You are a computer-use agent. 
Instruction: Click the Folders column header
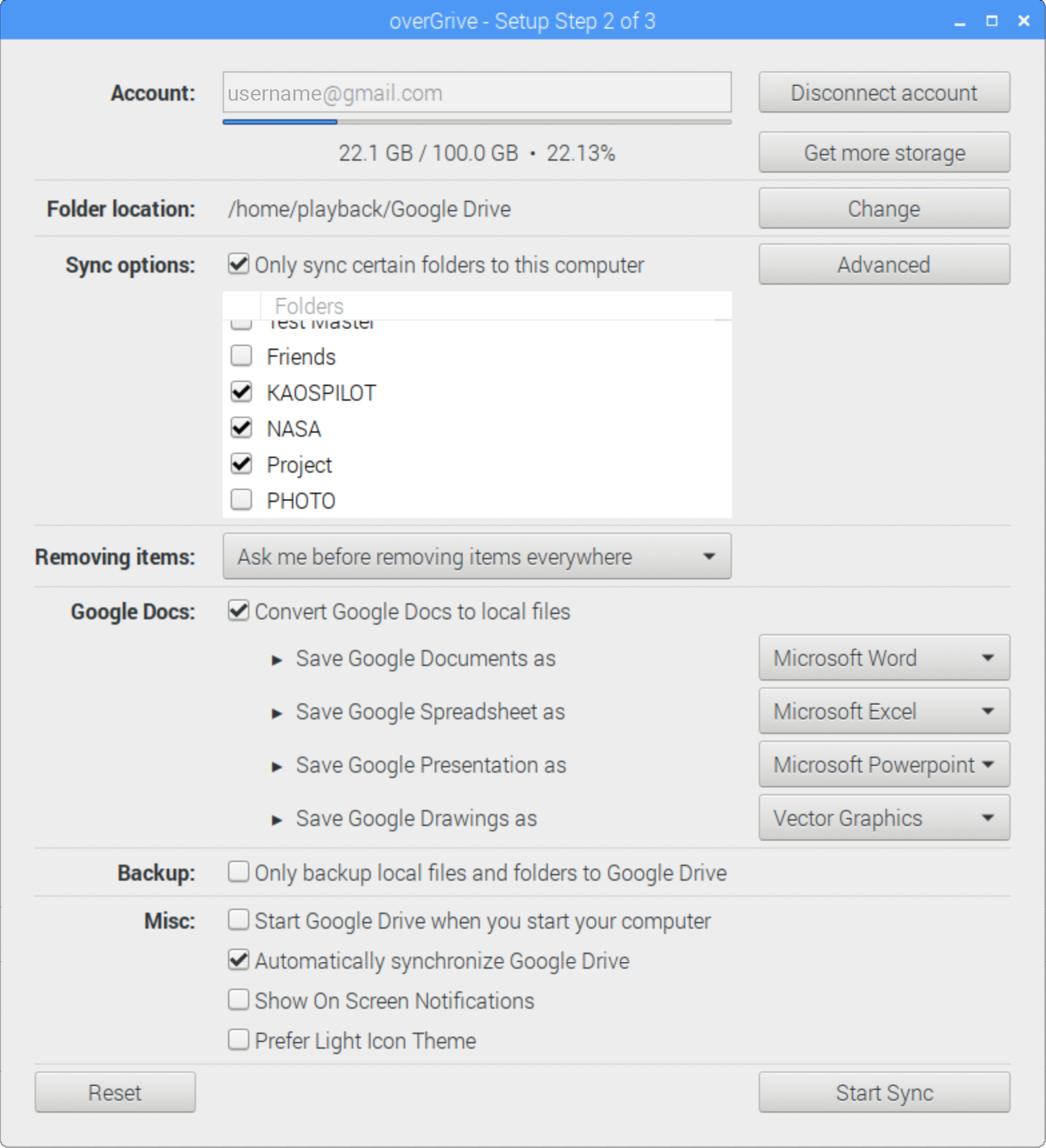tap(495, 306)
